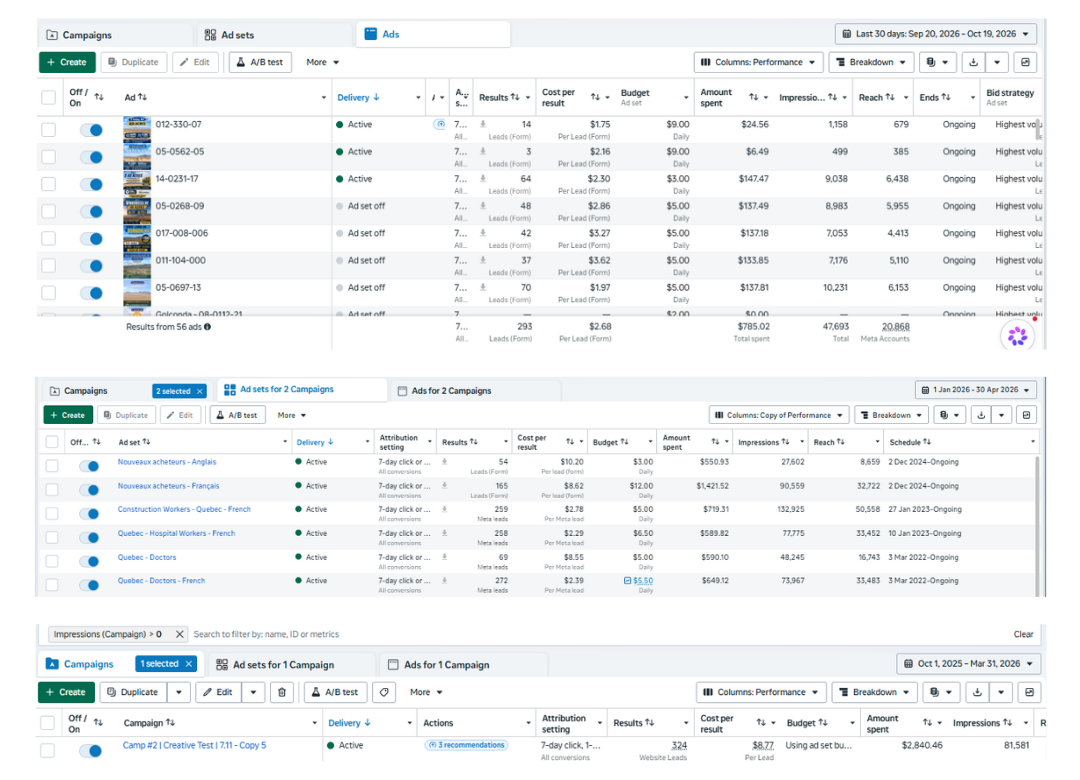This screenshot has height=780, width=1080.
Task: Toggle off Camp #2 Creative Test campaign
Action: [90, 751]
